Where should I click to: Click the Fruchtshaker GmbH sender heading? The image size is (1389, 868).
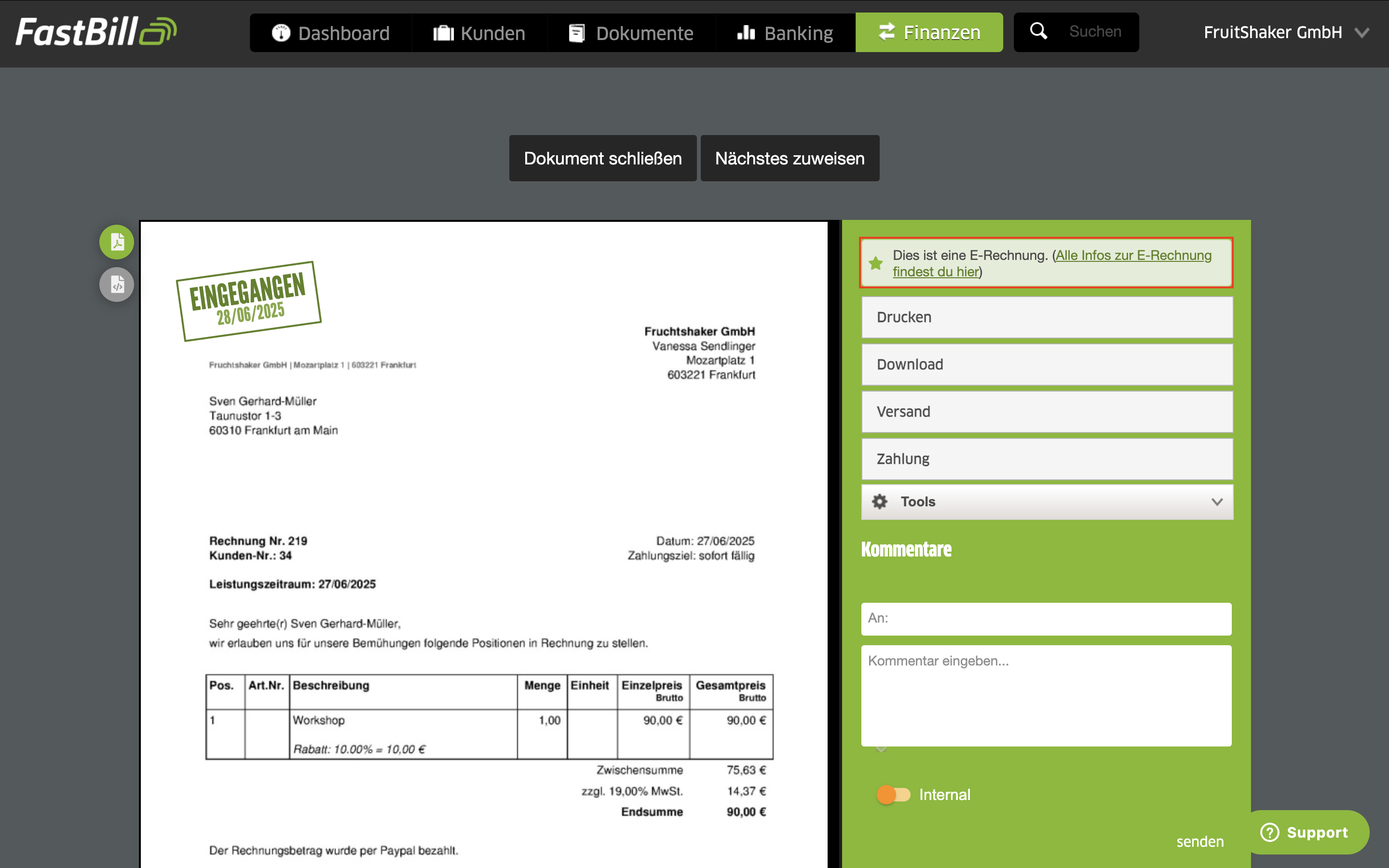tap(700, 332)
